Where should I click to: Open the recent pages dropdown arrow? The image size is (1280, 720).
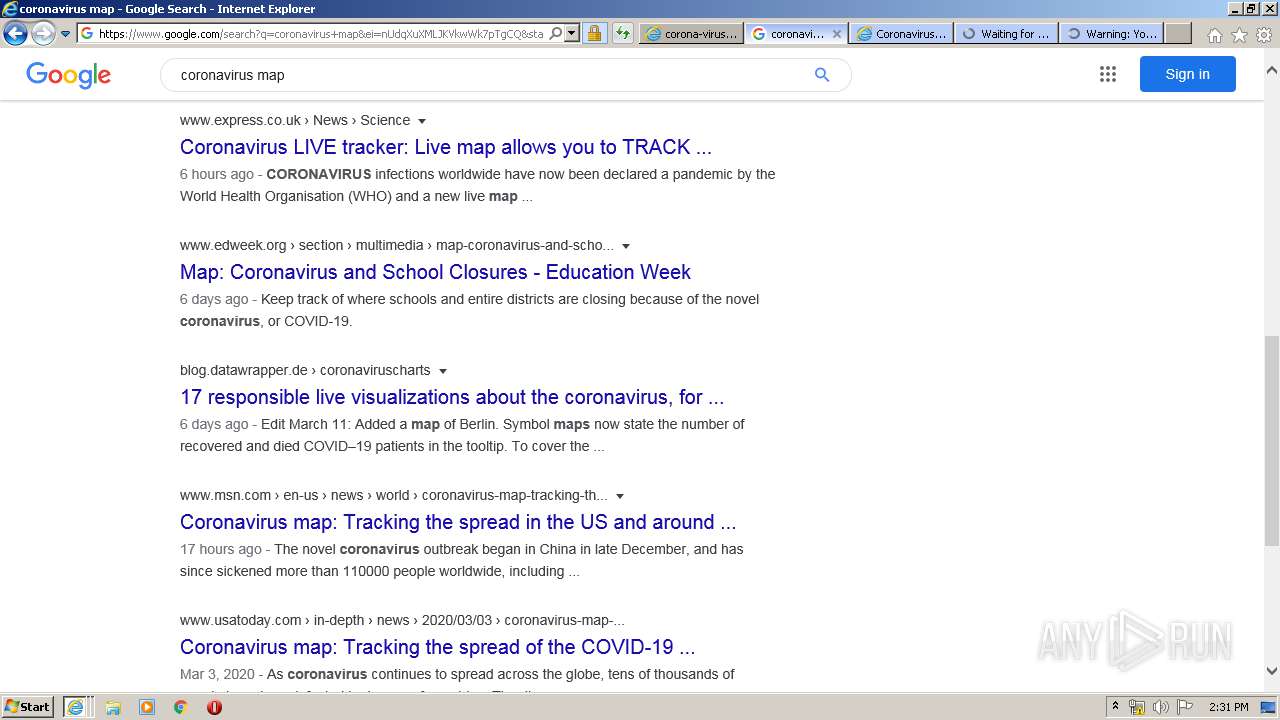(x=66, y=33)
